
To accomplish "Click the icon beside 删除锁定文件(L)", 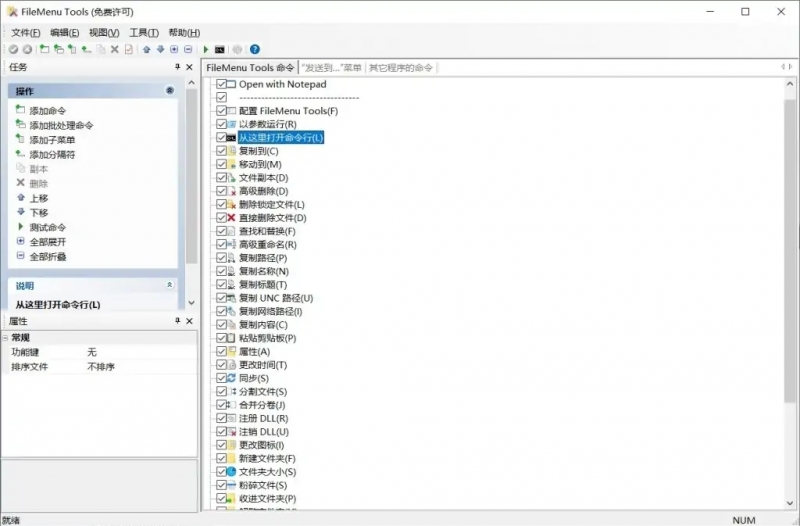I will 231,205.
